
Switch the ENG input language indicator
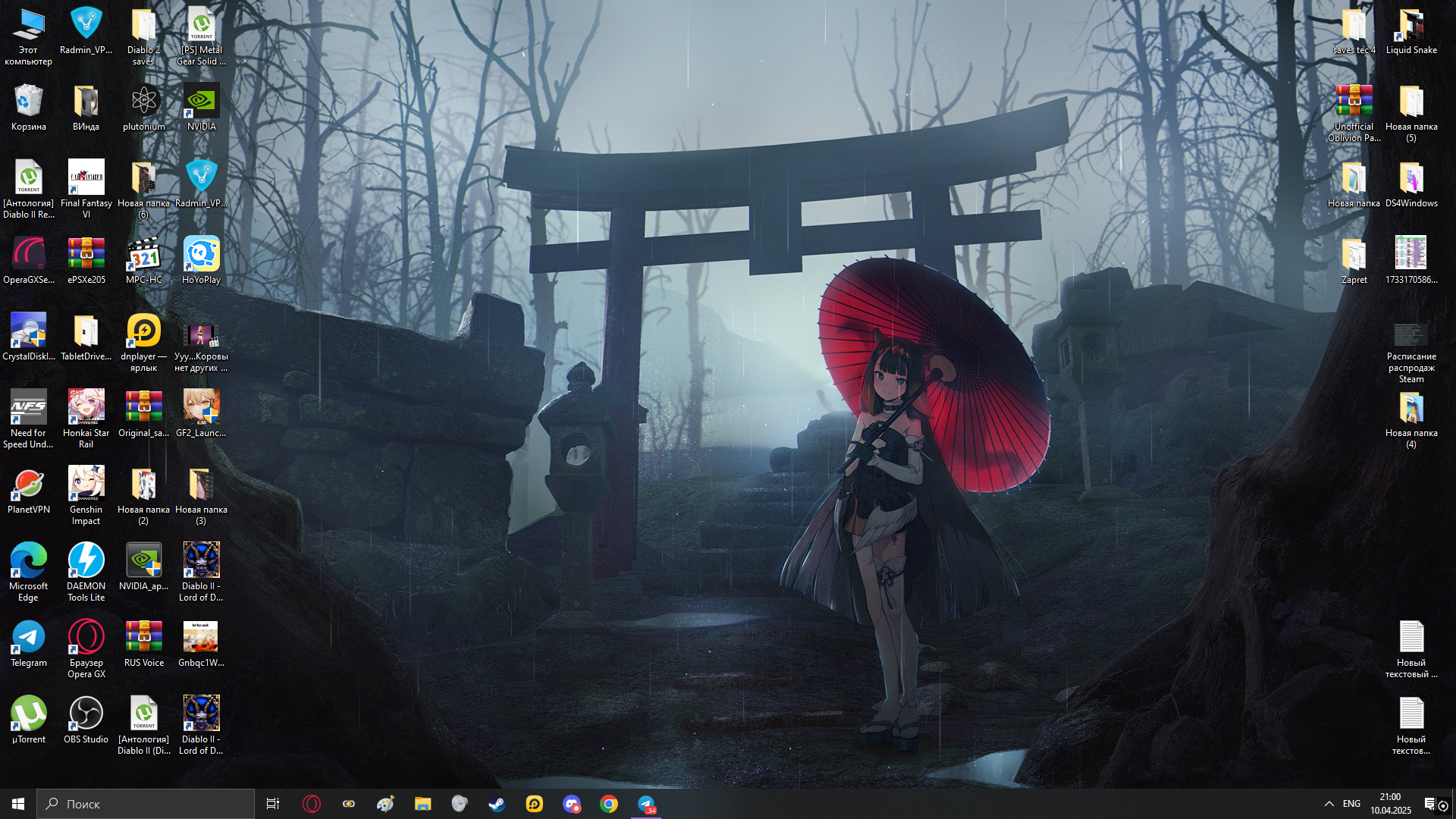pyautogui.click(x=1351, y=804)
